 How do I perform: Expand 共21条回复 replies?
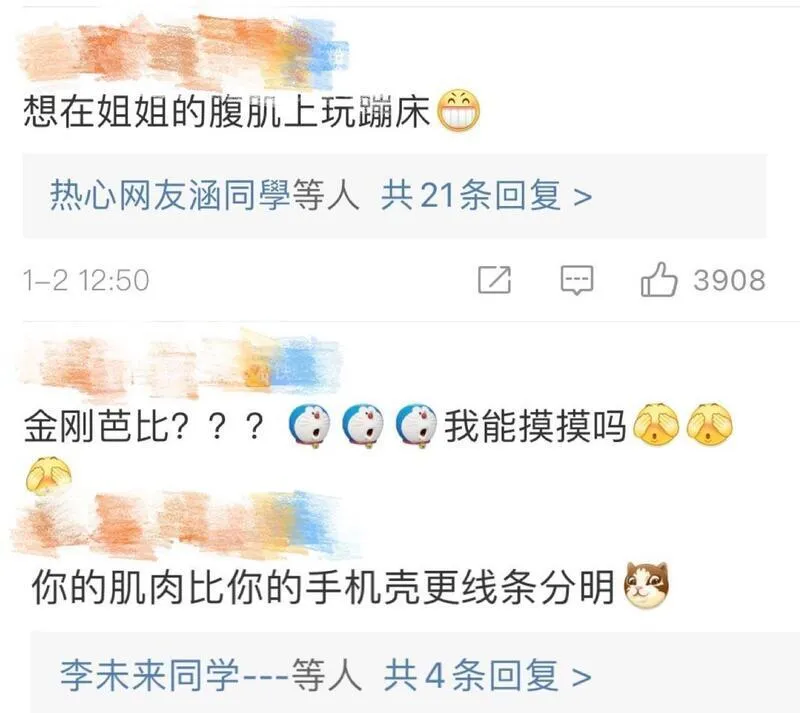(x=486, y=195)
